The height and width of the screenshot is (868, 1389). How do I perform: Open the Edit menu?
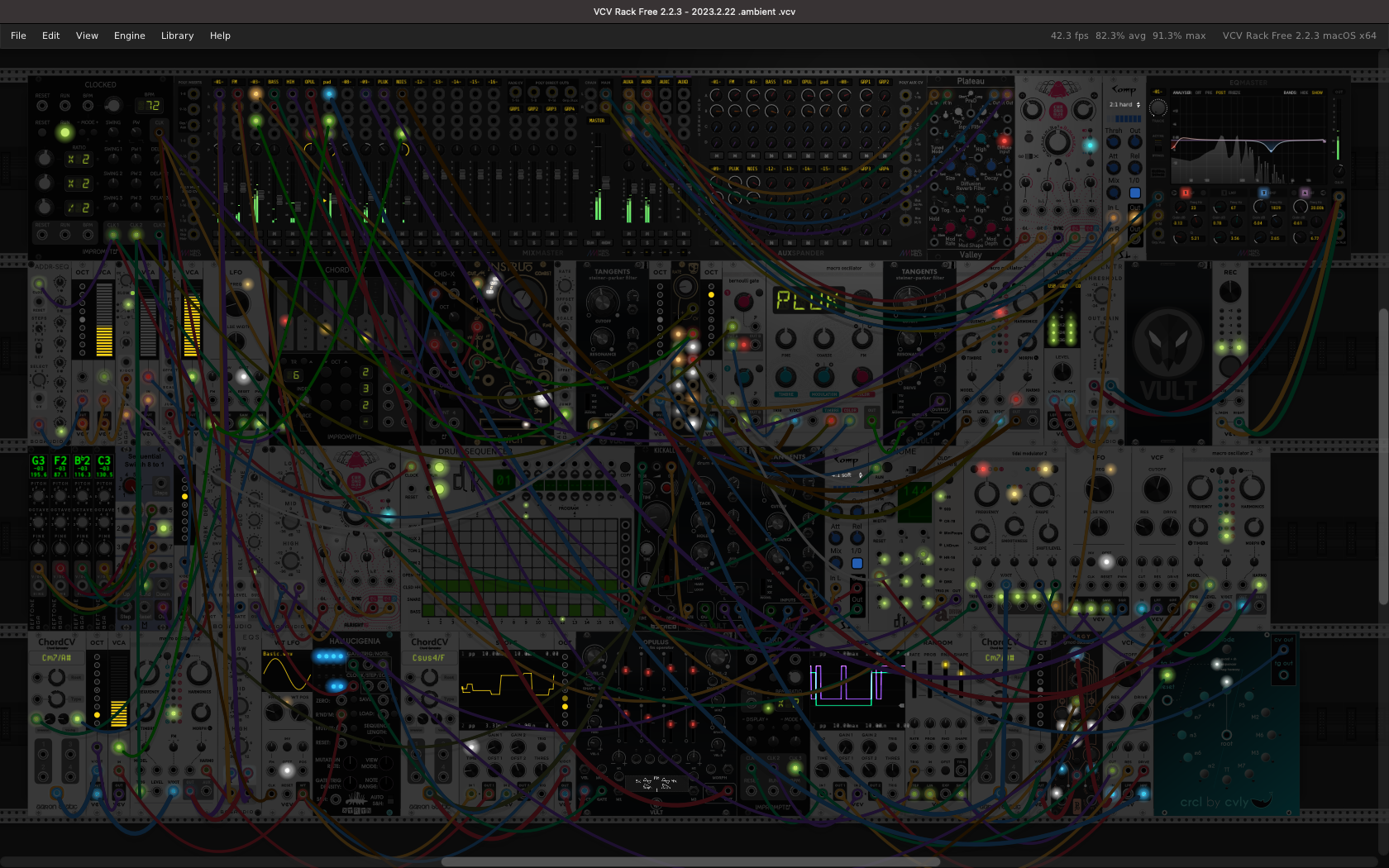click(x=50, y=36)
